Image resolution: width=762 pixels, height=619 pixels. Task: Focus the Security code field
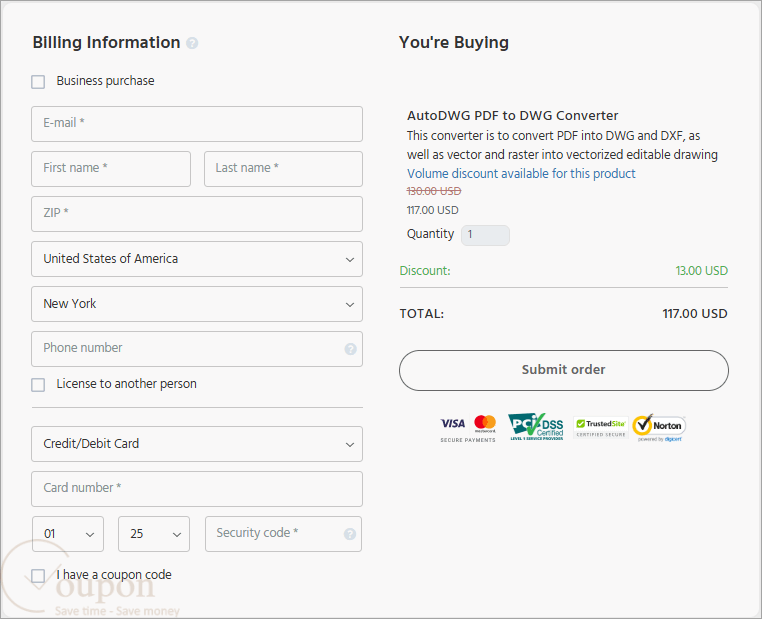coord(283,534)
